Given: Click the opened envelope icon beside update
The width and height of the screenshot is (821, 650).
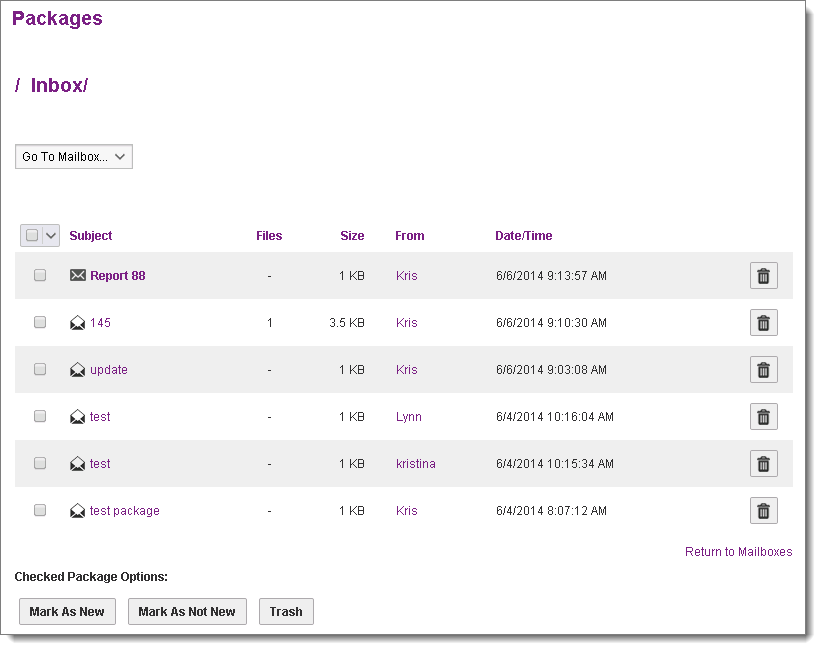Looking at the screenshot, I should (77, 370).
